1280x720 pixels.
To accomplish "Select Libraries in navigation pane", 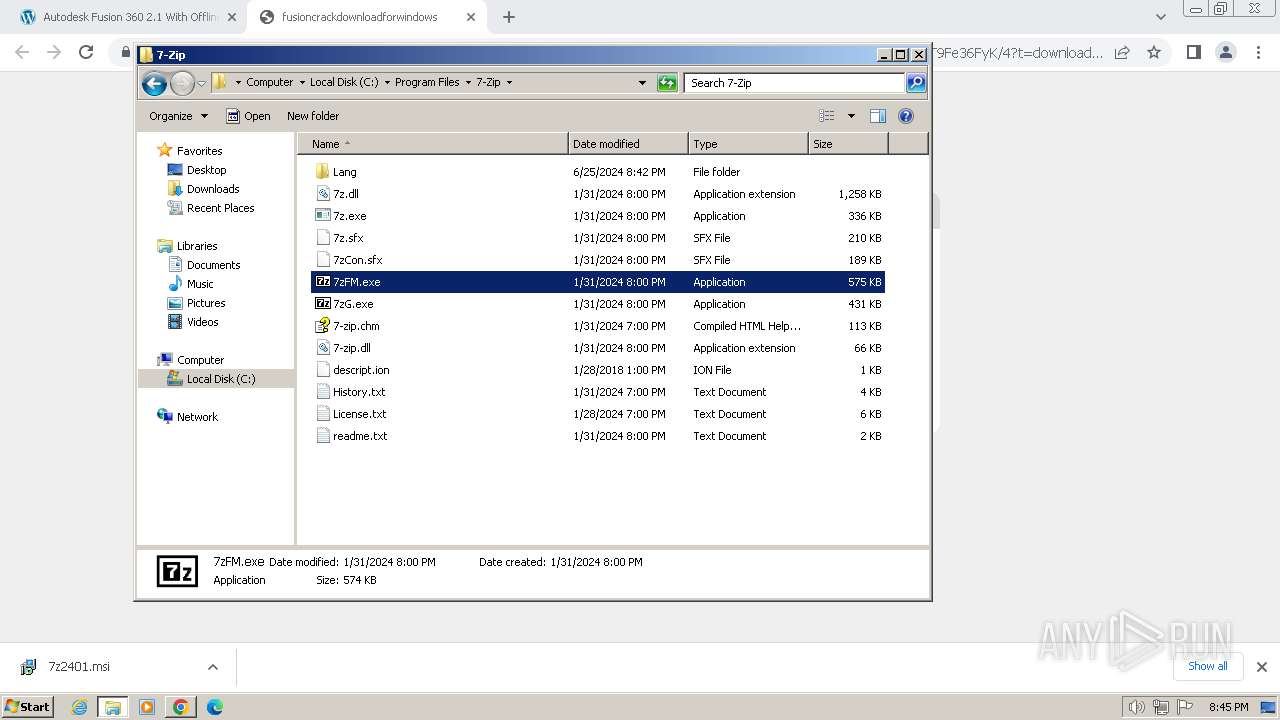I will pos(197,246).
